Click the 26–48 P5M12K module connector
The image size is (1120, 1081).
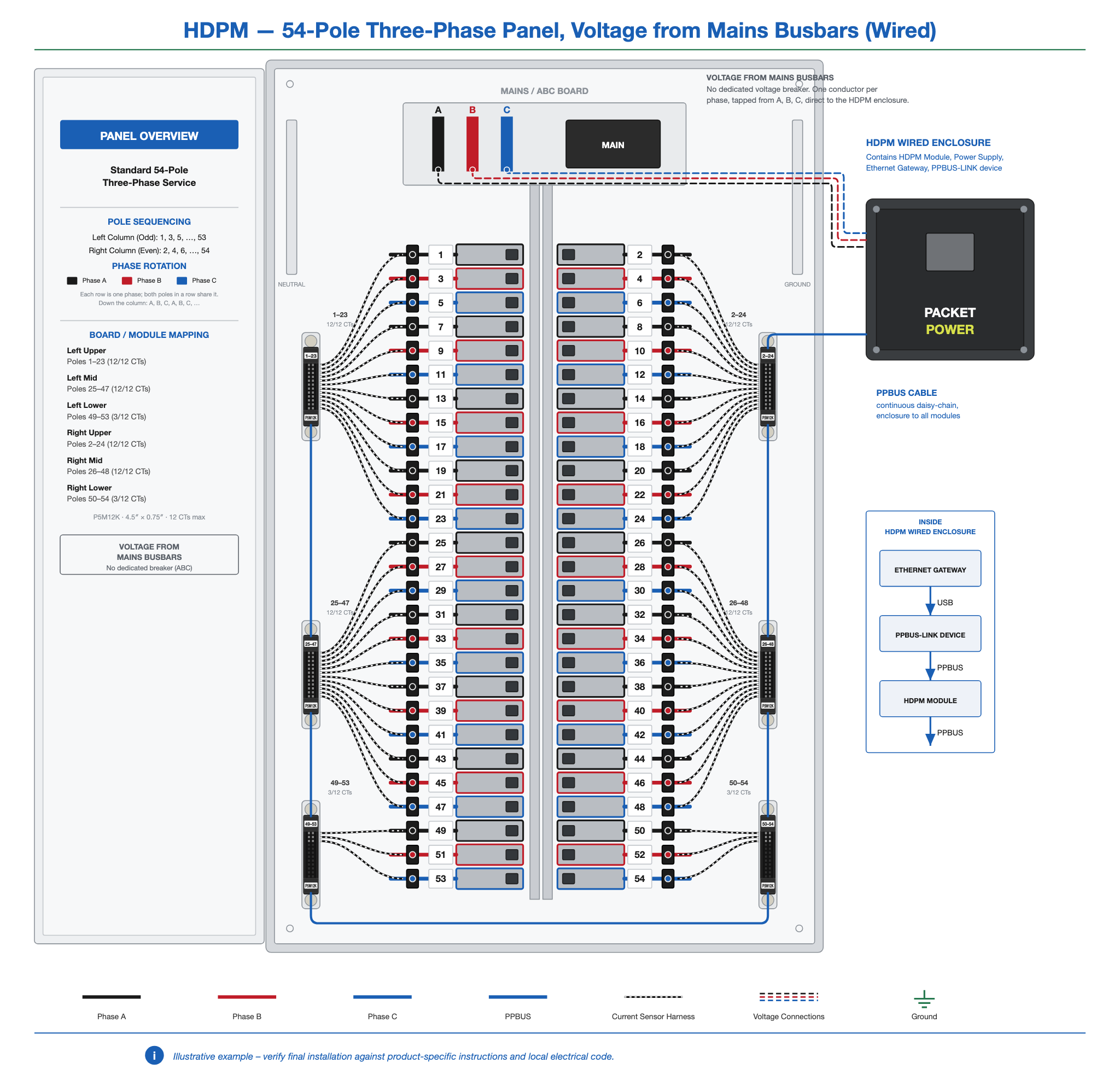pos(767,675)
